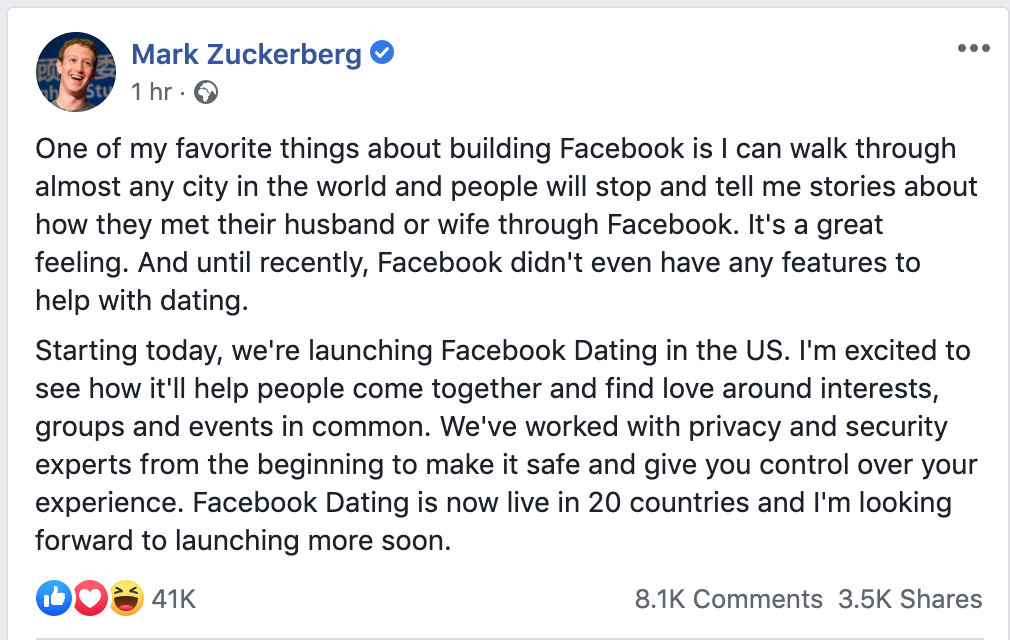Image resolution: width=1010 pixels, height=640 pixels.
Task: Click the globe public audience icon
Action: tap(206, 92)
